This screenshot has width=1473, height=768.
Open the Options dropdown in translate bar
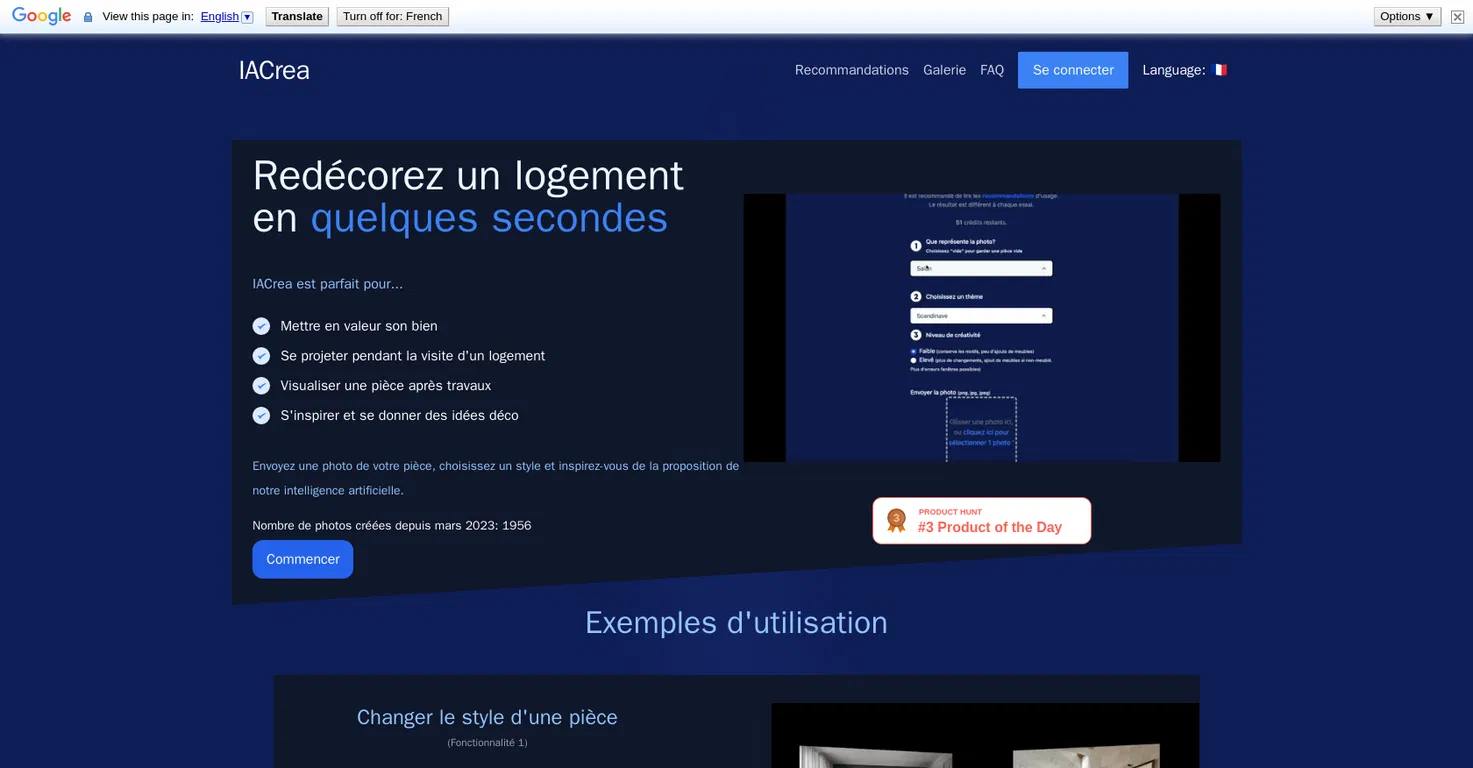point(1408,16)
